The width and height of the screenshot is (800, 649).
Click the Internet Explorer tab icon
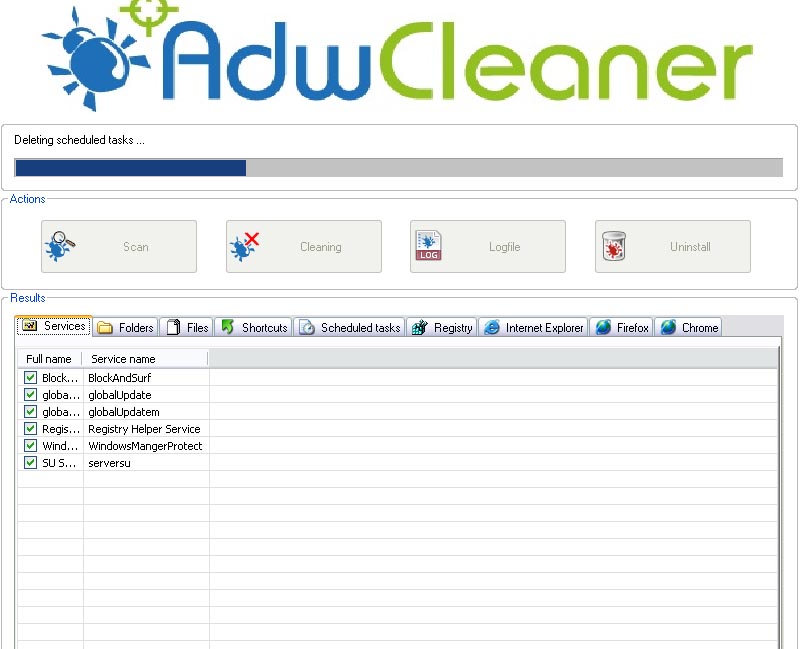click(491, 327)
